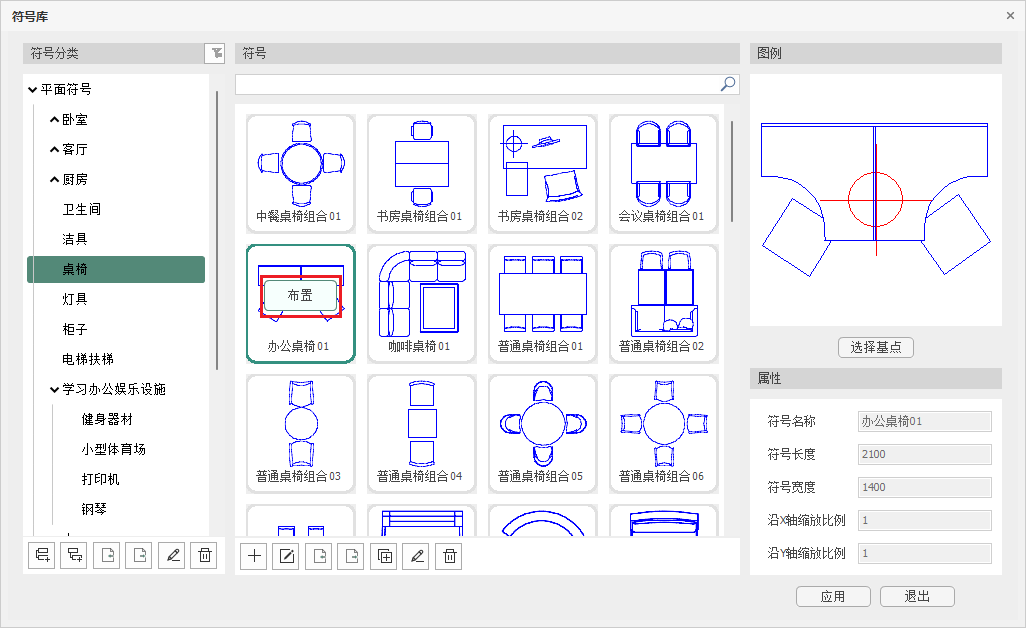1026x628 pixels.
Task: Click the square edit-symbol icon beside the plus
Action: (x=286, y=557)
